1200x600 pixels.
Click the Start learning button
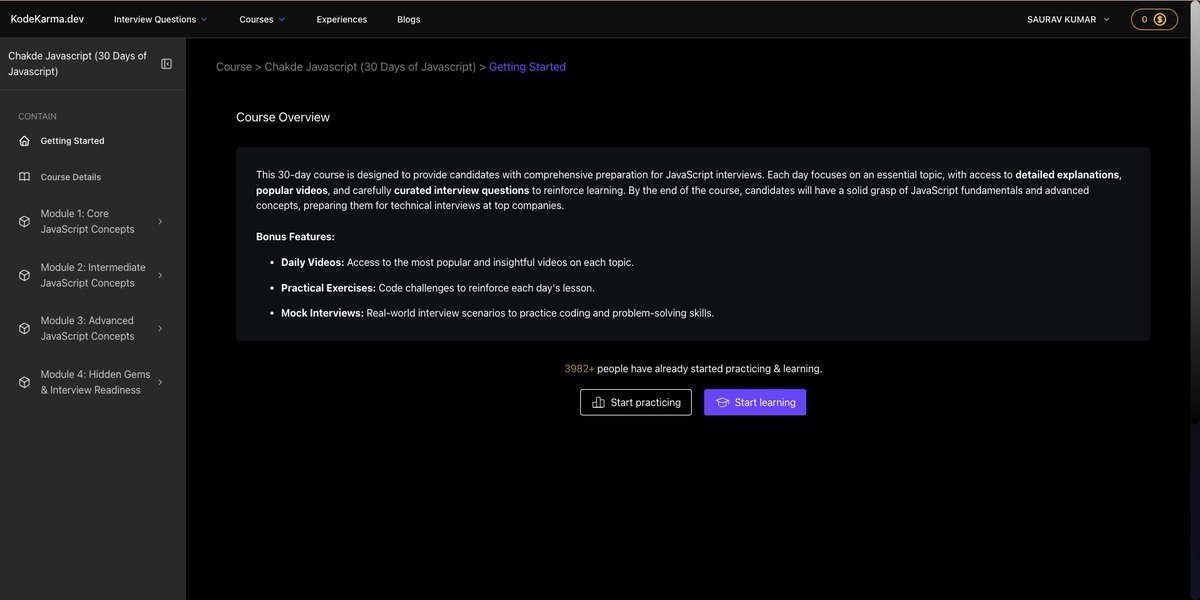pyautogui.click(x=755, y=402)
